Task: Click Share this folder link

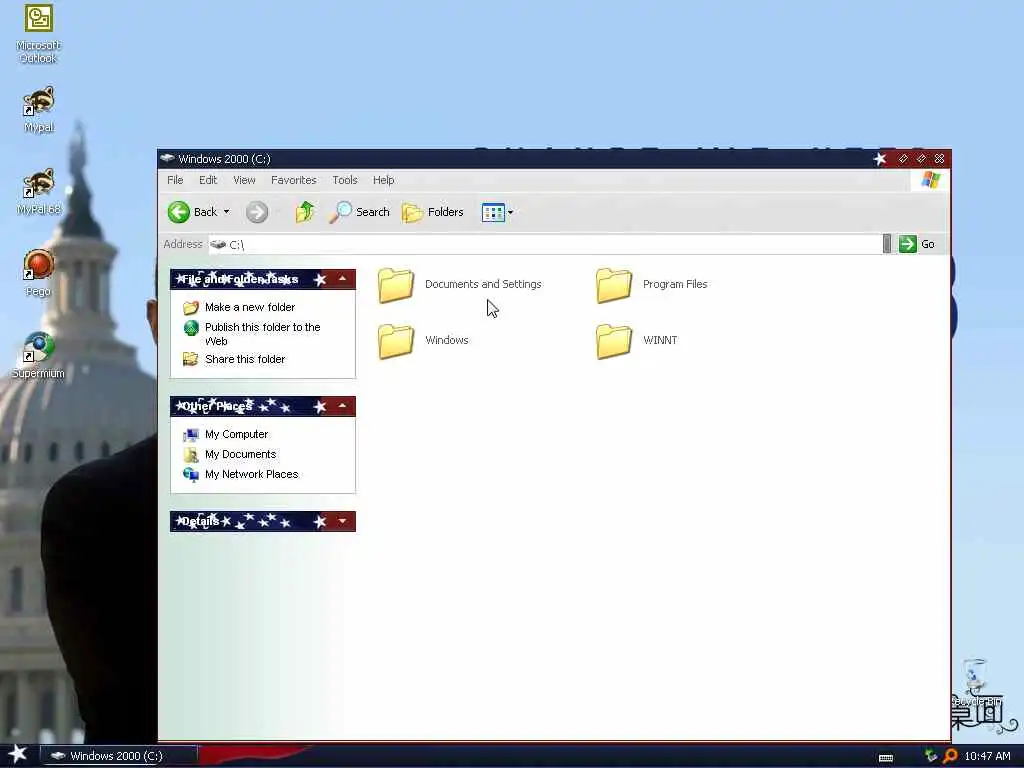Action: [x=245, y=359]
